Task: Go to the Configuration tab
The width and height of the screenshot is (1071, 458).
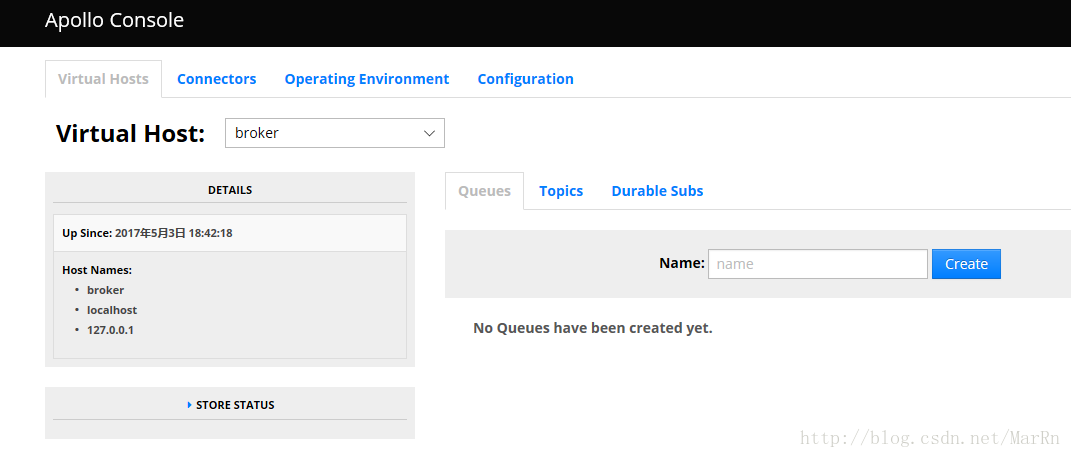Action: coord(525,79)
